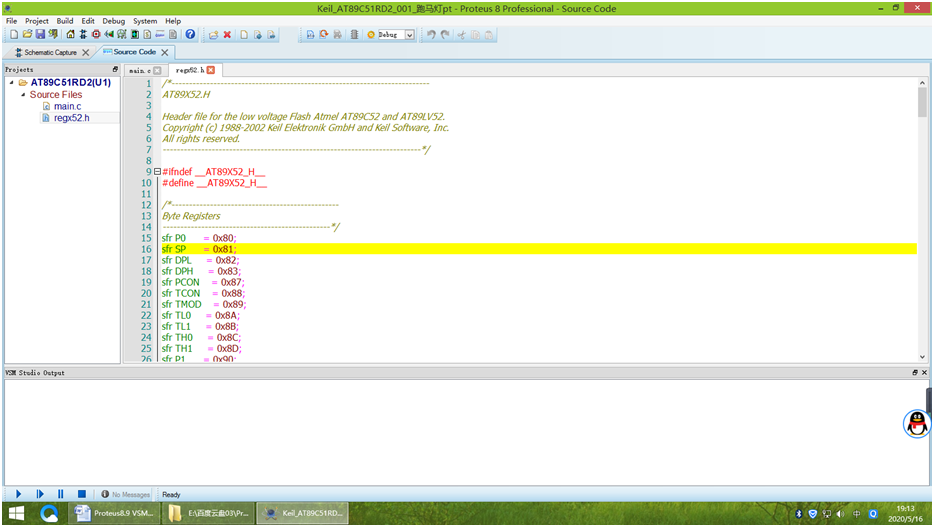Select main.c in the project tree
The width and height of the screenshot is (934, 527).
67,106
